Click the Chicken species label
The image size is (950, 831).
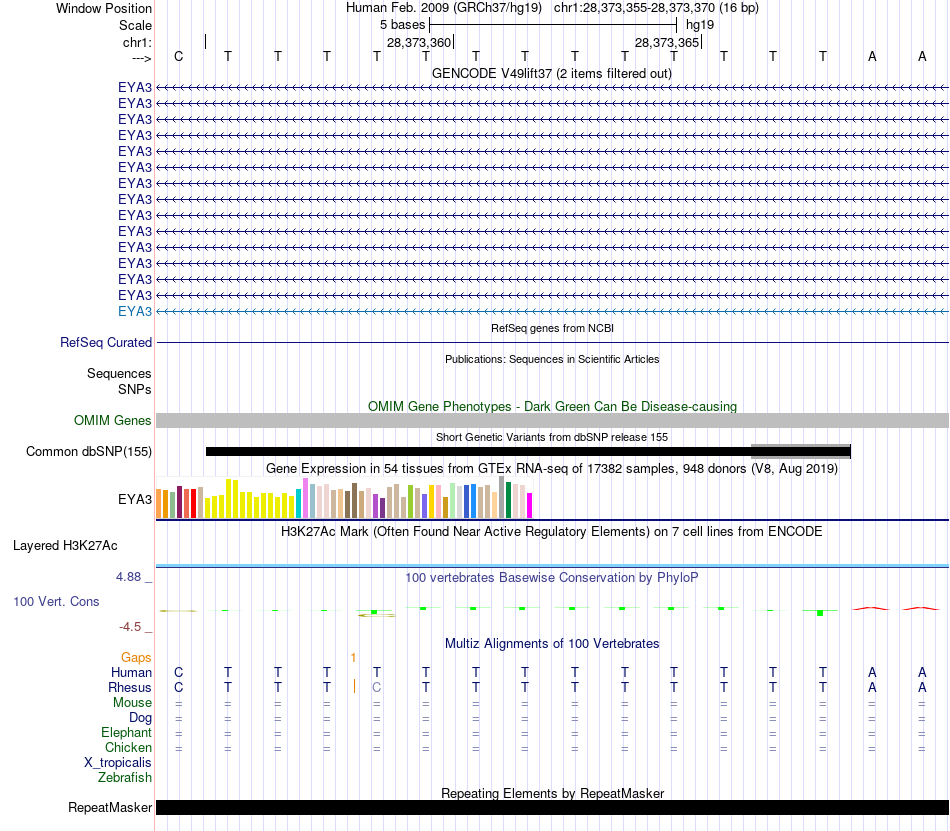[x=128, y=747]
